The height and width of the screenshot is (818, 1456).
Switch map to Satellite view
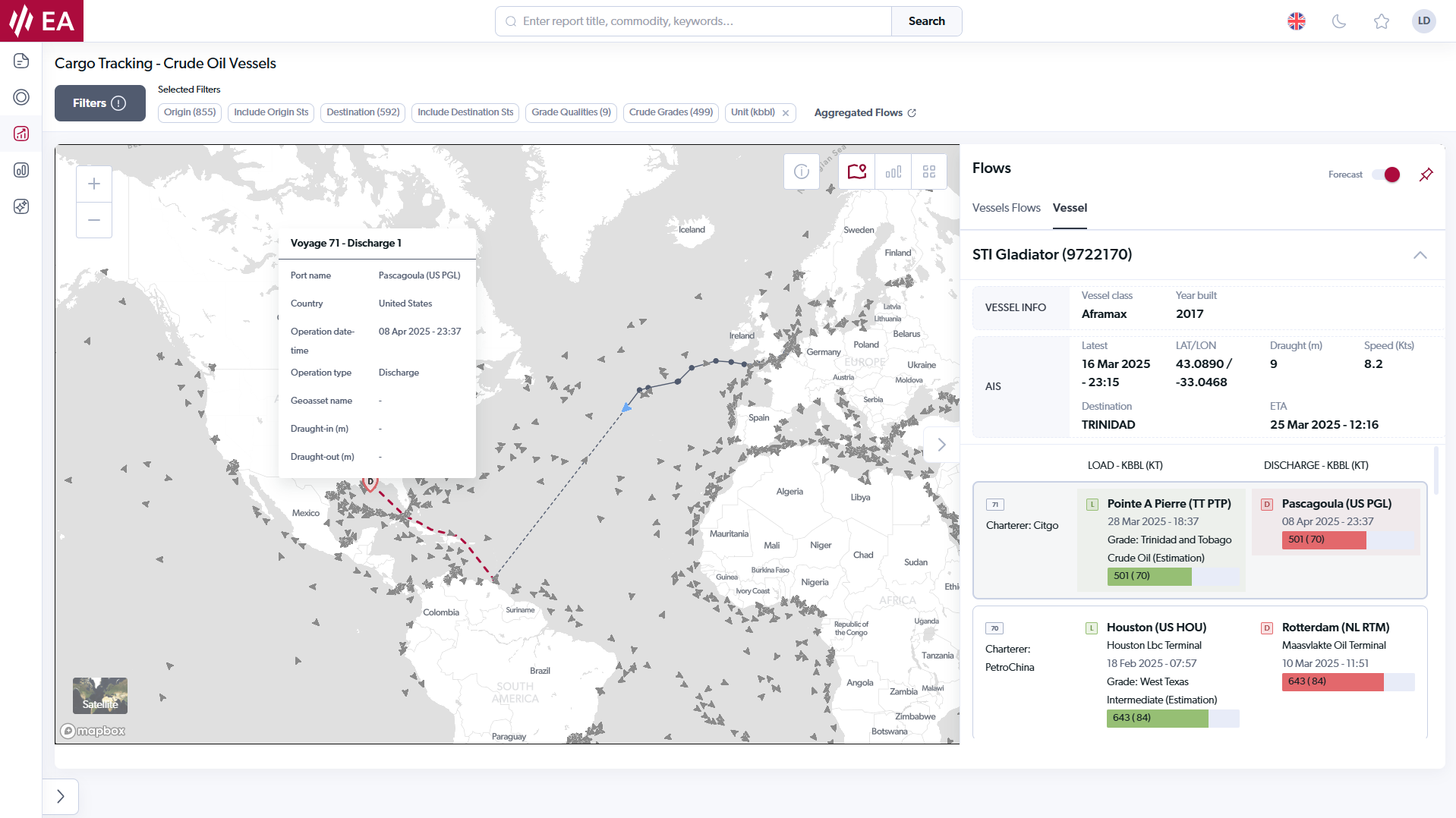(x=99, y=695)
